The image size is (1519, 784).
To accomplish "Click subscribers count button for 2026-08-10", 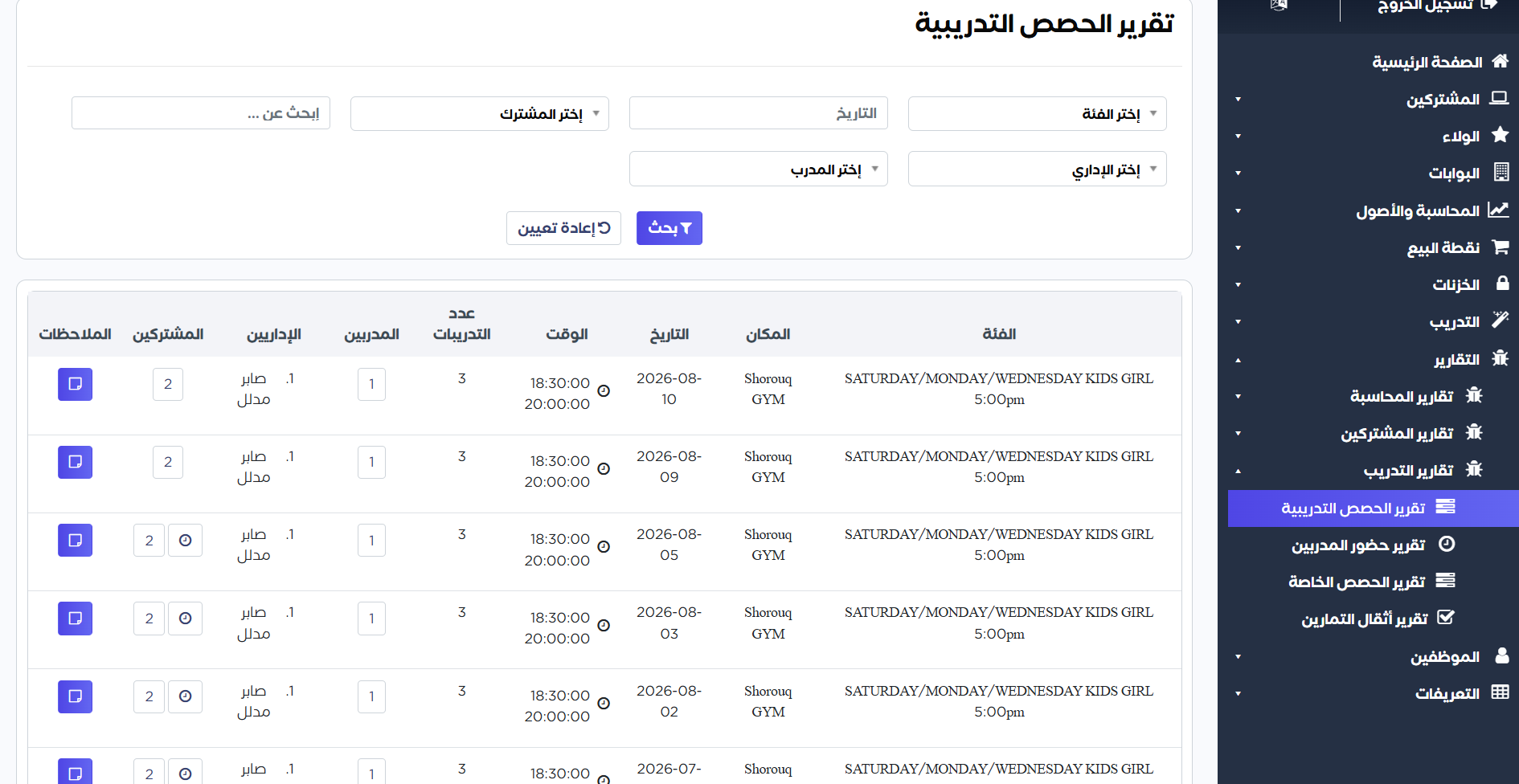I will pyautogui.click(x=168, y=384).
